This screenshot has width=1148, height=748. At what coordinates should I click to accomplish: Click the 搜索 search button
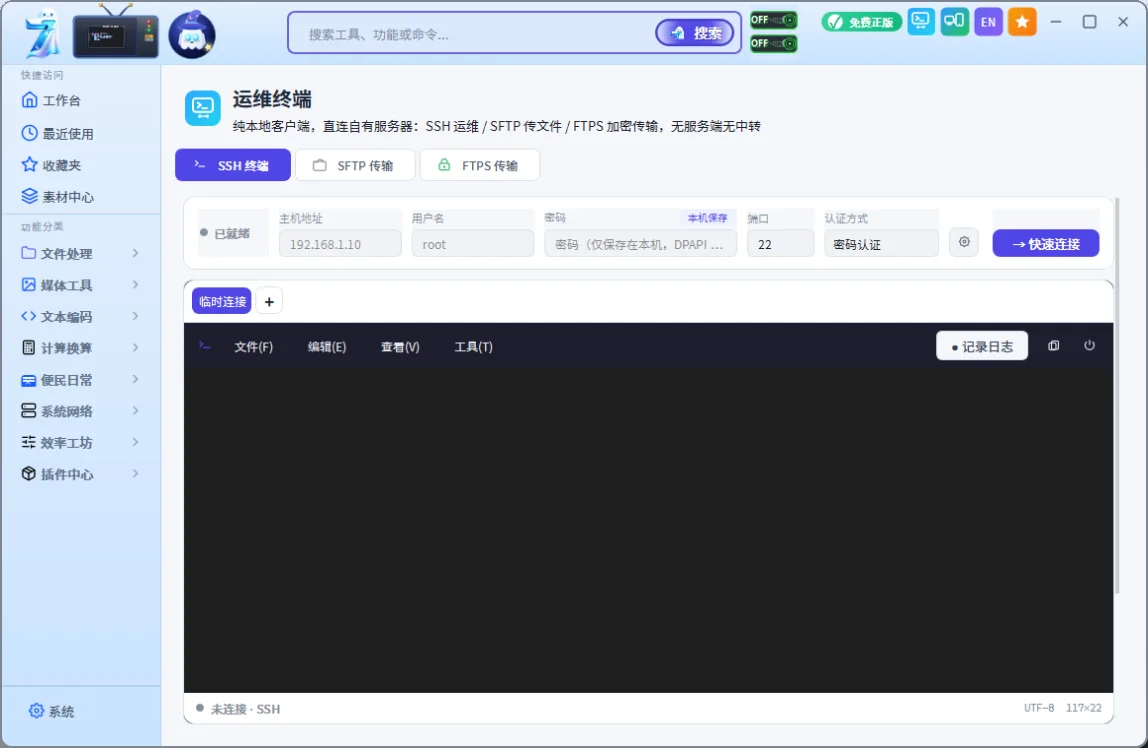click(695, 33)
